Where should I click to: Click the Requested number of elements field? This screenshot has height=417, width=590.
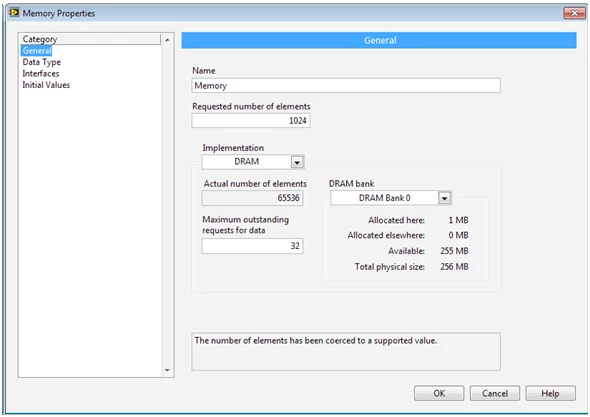(251, 121)
